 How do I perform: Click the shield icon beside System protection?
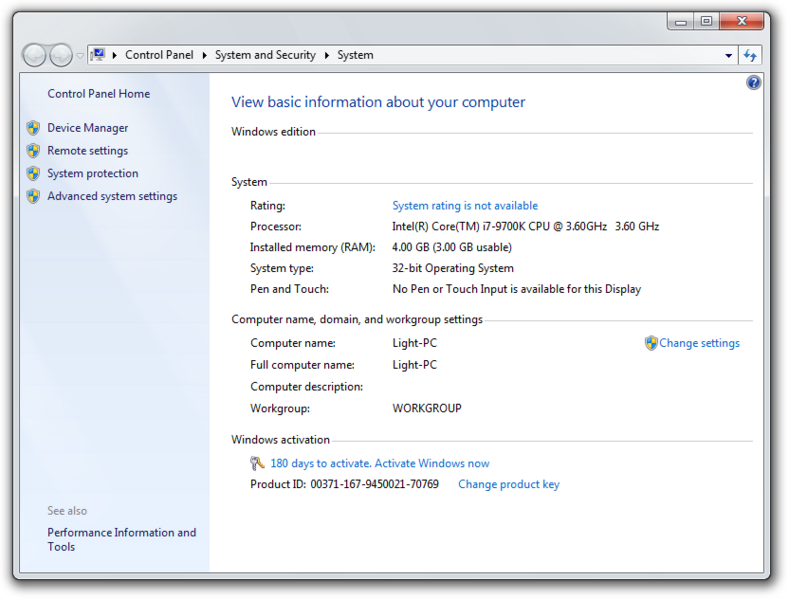tap(33, 174)
